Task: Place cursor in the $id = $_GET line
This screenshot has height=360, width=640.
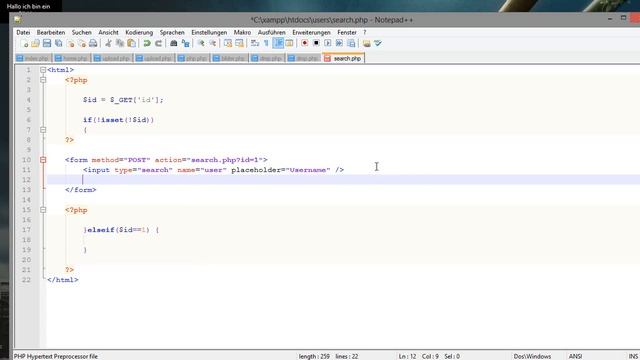Action: [x=123, y=100]
